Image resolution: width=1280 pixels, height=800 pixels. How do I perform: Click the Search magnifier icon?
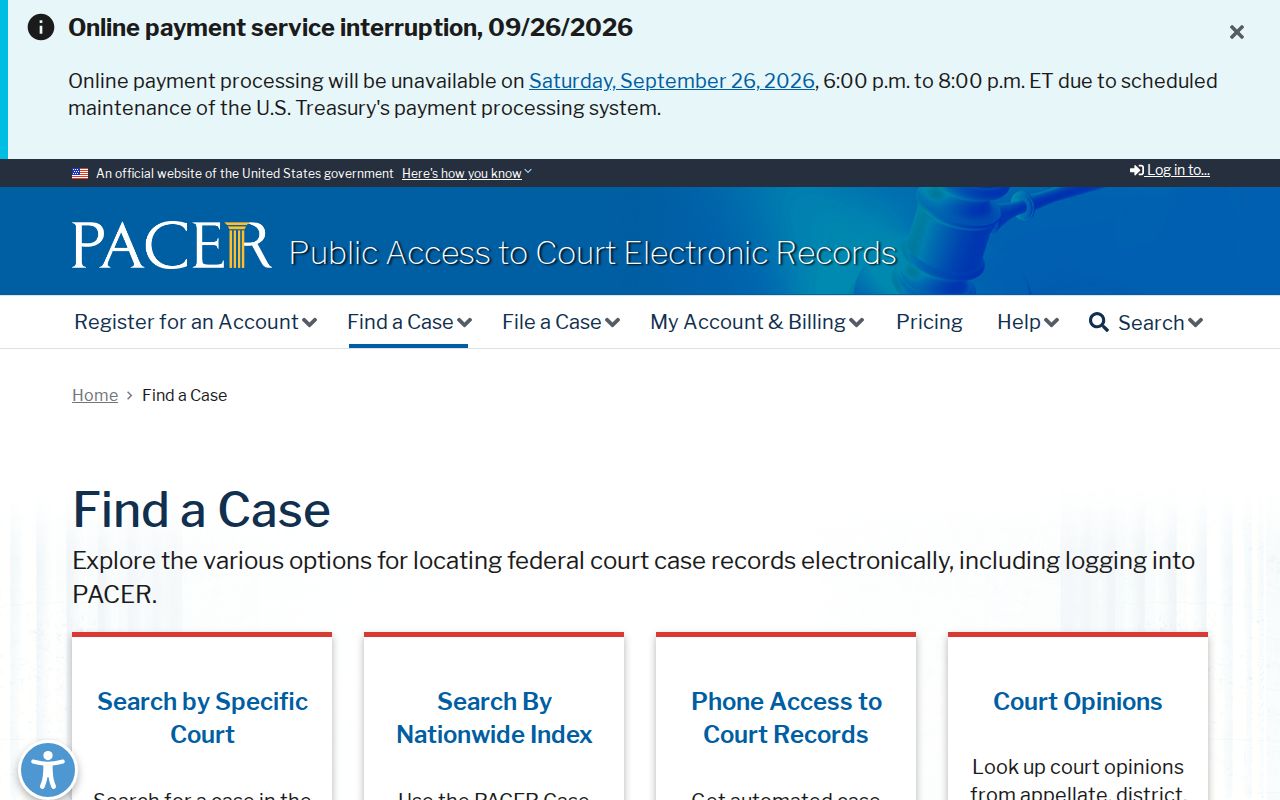click(1099, 322)
